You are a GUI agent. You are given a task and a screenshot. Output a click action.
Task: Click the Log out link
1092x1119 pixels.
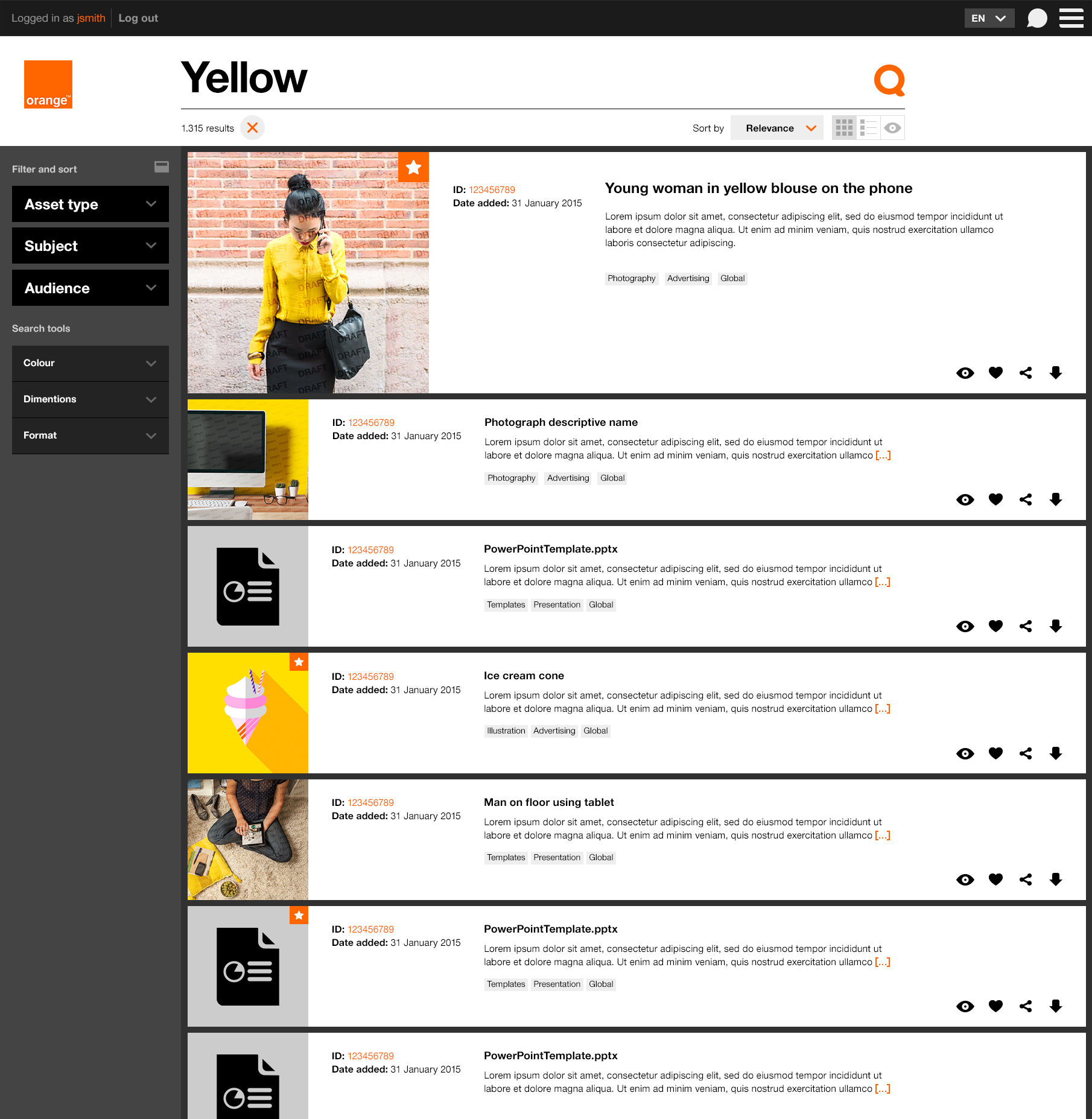pyautogui.click(x=138, y=18)
